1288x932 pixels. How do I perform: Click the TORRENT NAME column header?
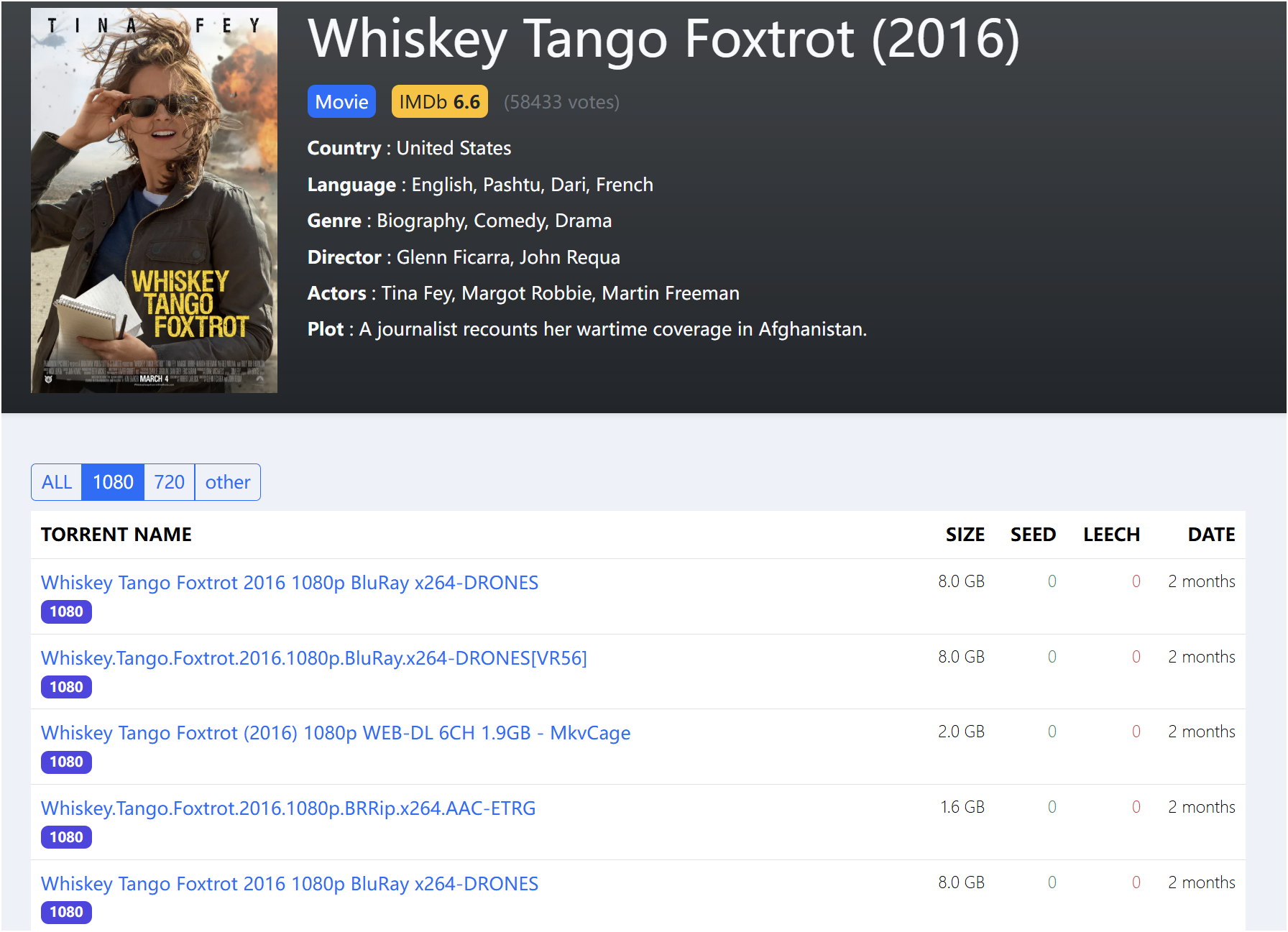click(116, 535)
